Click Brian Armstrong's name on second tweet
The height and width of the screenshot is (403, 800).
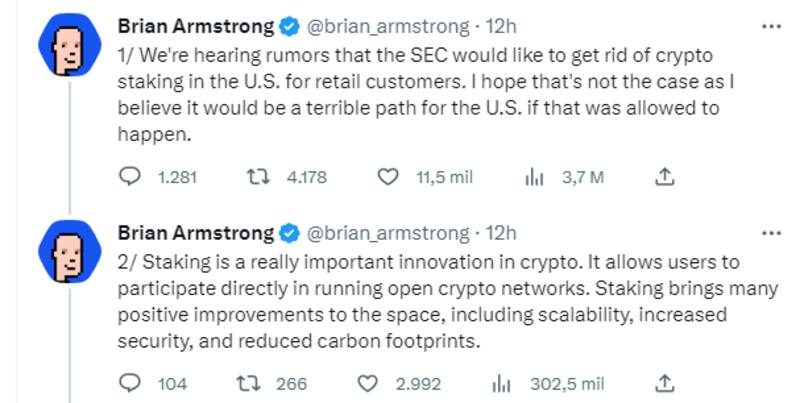point(196,233)
